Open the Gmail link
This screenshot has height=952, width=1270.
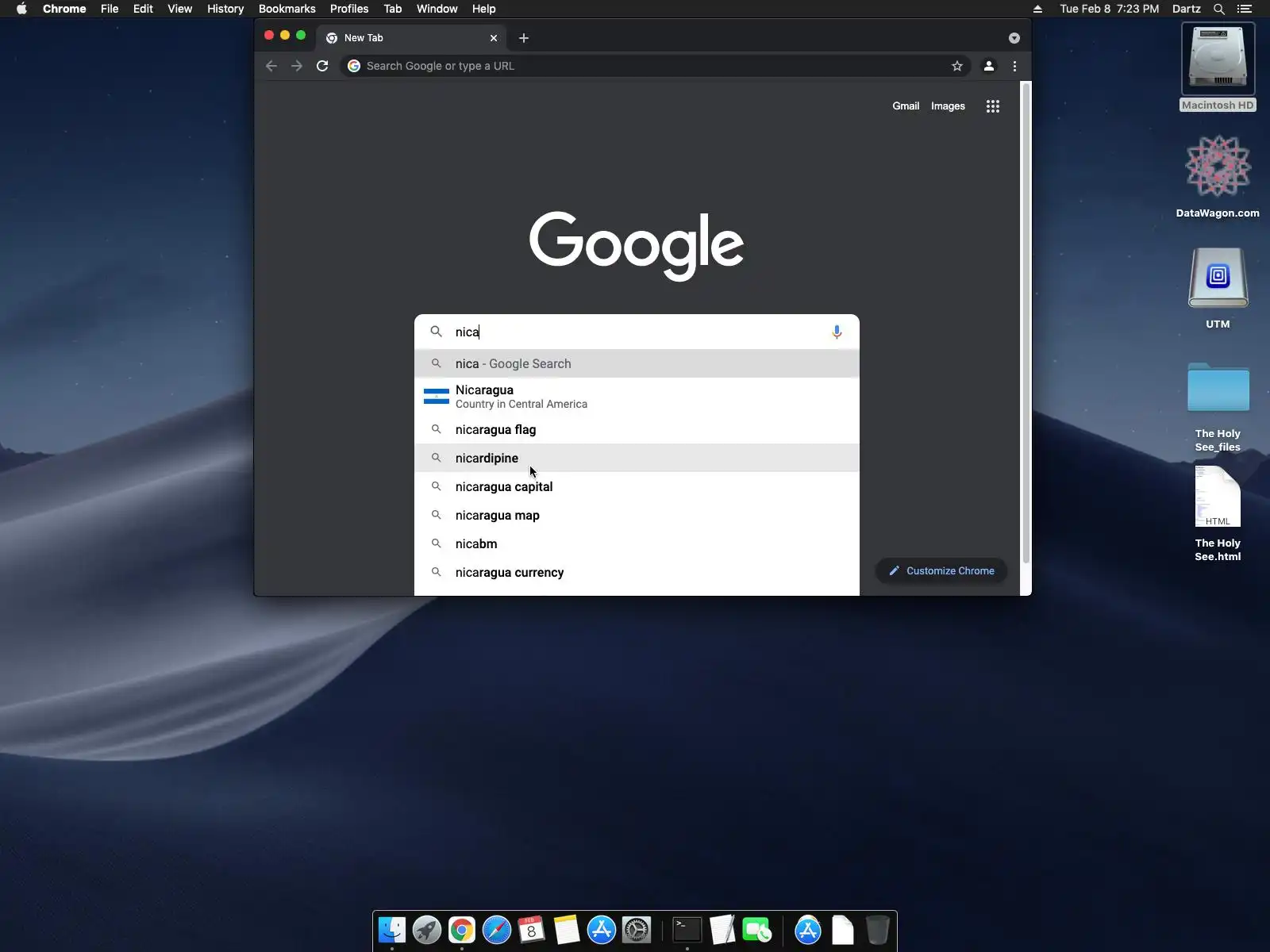coord(906,106)
